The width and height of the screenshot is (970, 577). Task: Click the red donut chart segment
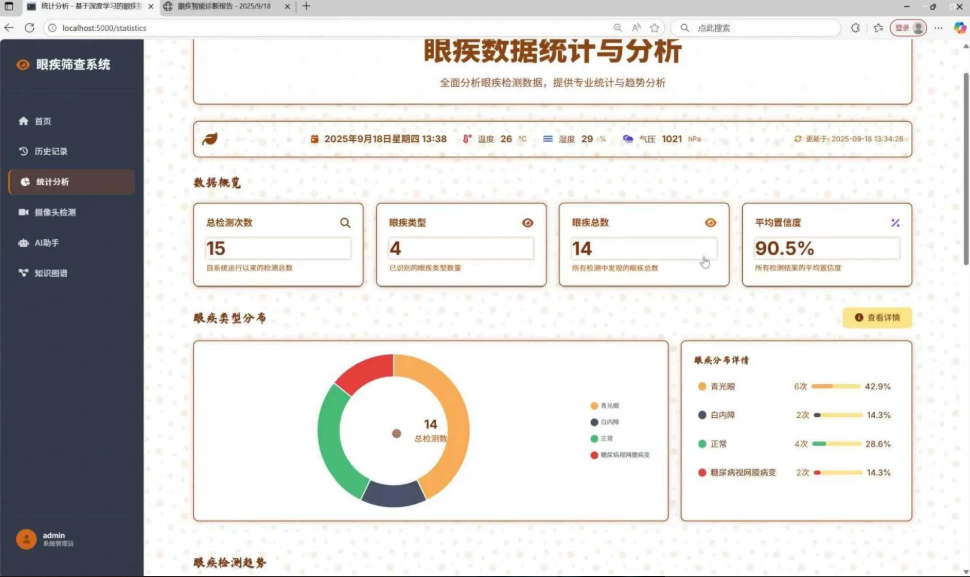coord(366,371)
